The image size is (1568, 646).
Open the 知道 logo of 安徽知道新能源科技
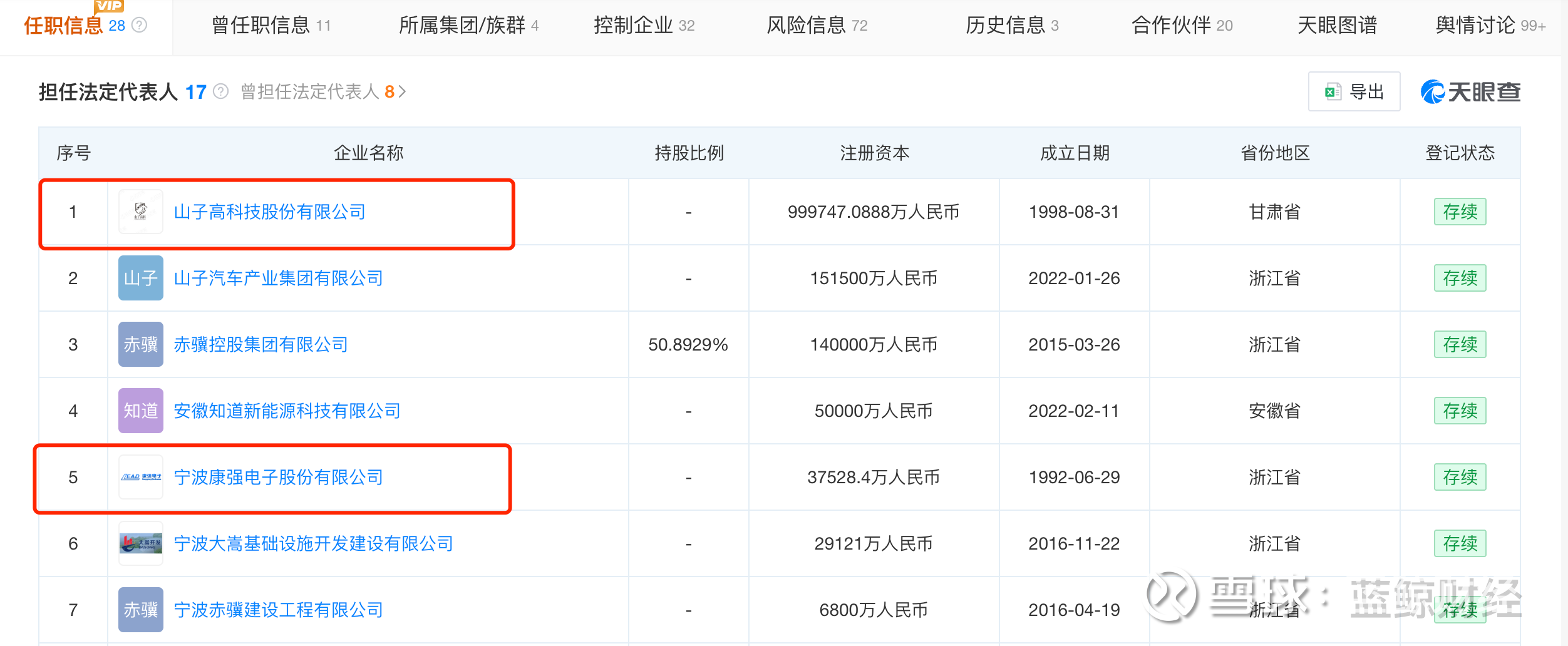141,411
